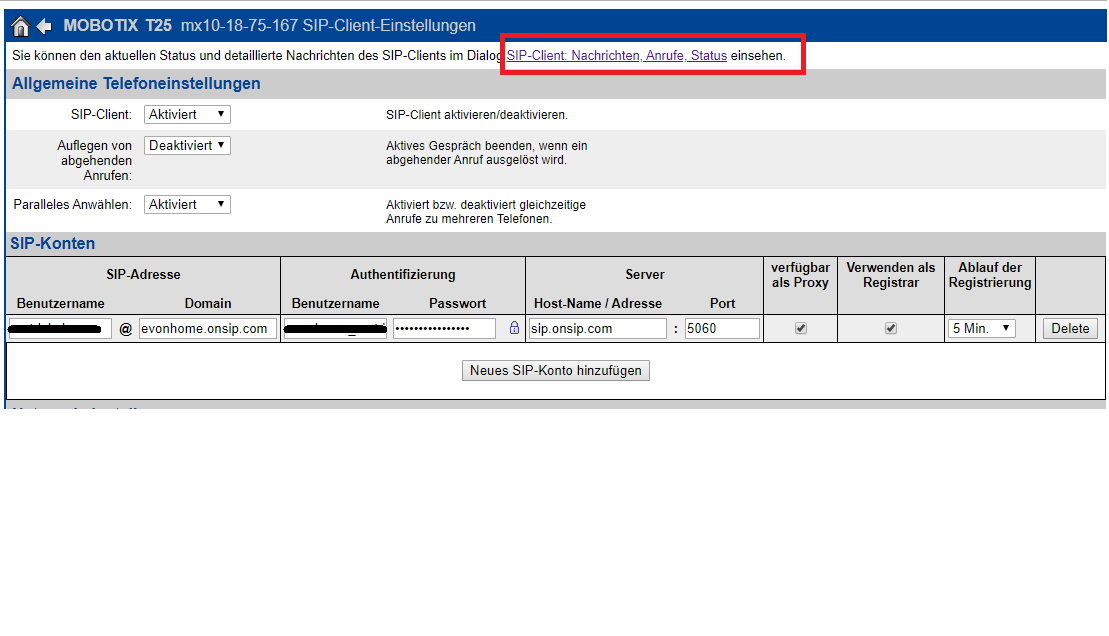Open the 'SIP-Client: Nachrichten, Anrufe, Status' link
This screenshot has width=1109, height=636.
[616, 56]
